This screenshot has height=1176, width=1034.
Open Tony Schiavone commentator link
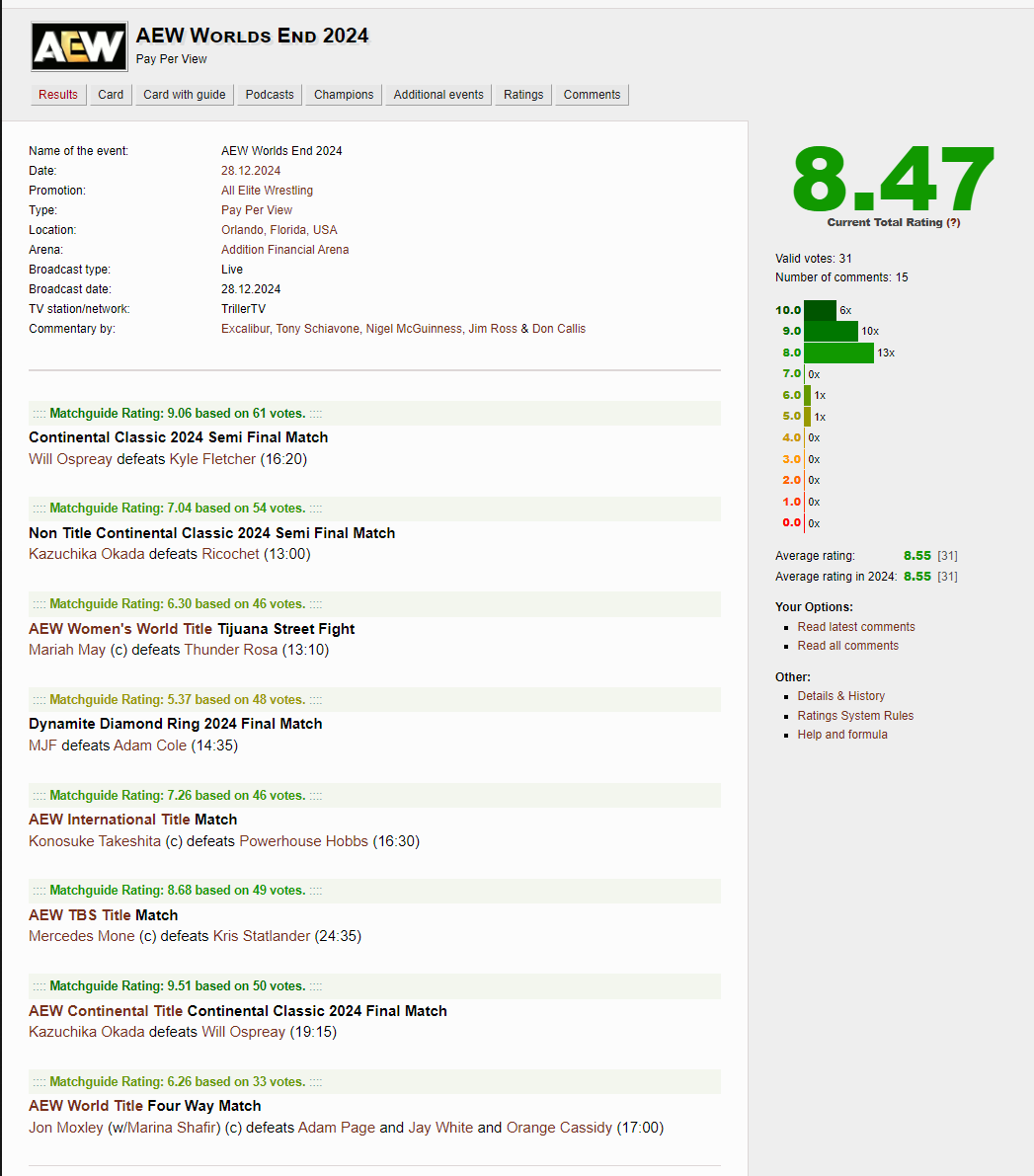click(x=317, y=329)
